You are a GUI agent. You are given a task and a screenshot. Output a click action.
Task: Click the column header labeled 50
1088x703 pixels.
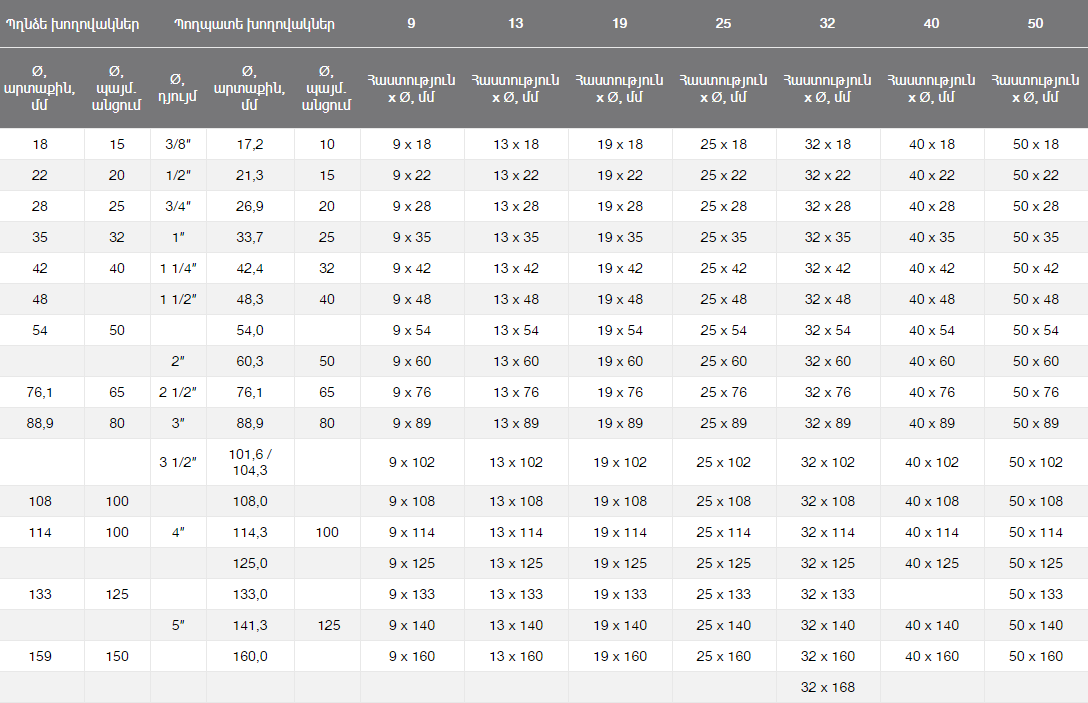click(x=1036, y=23)
